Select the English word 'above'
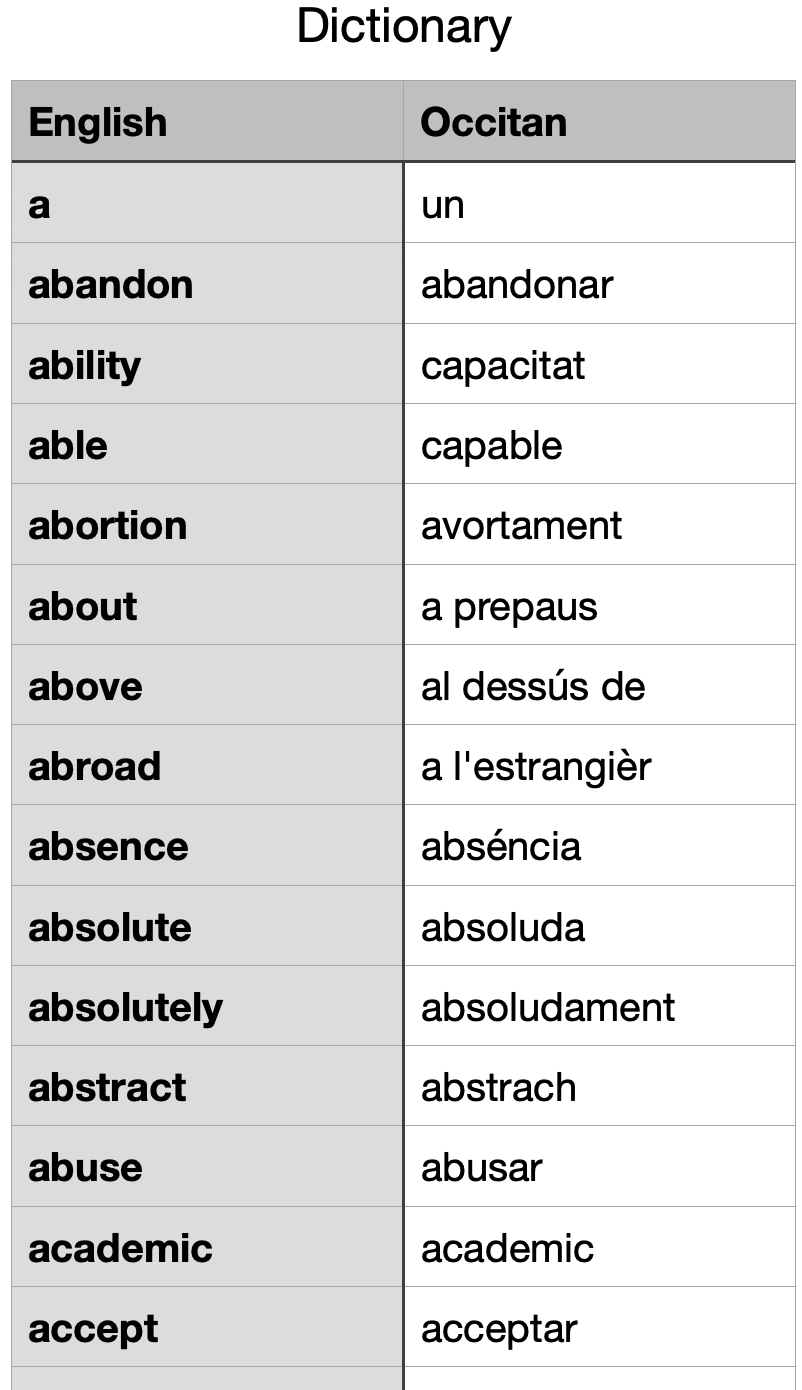Viewport: 802px width, 1390px height. click(x=86, y=686)
